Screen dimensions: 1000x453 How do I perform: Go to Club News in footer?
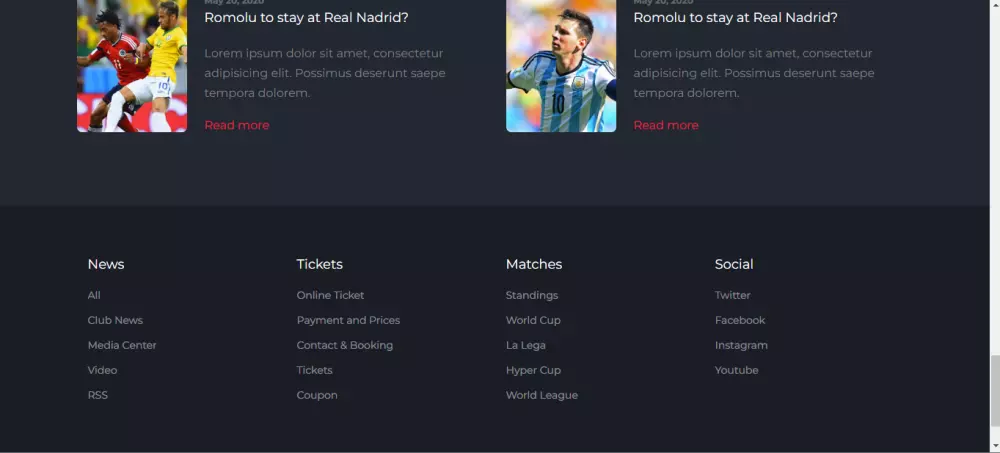(115, 320)
